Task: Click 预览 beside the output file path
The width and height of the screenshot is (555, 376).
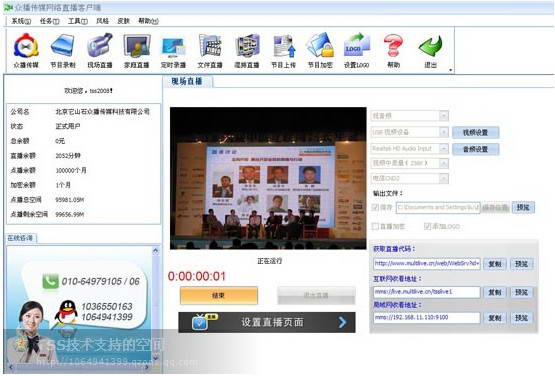Action: click(x=523, y=207)
